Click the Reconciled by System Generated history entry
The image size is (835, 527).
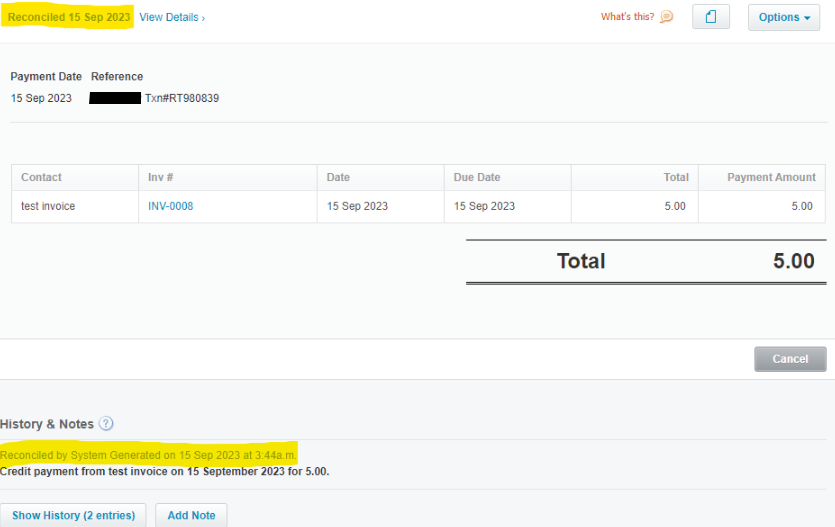click(148, 455)
